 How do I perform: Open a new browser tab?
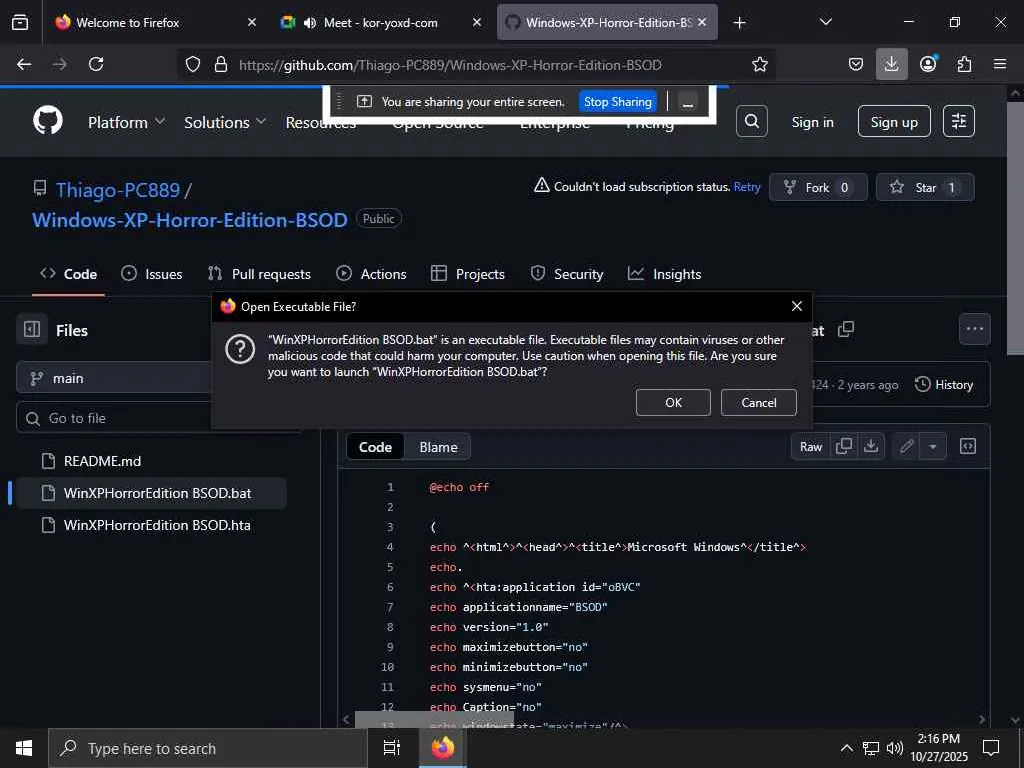[x=739, y=23]
